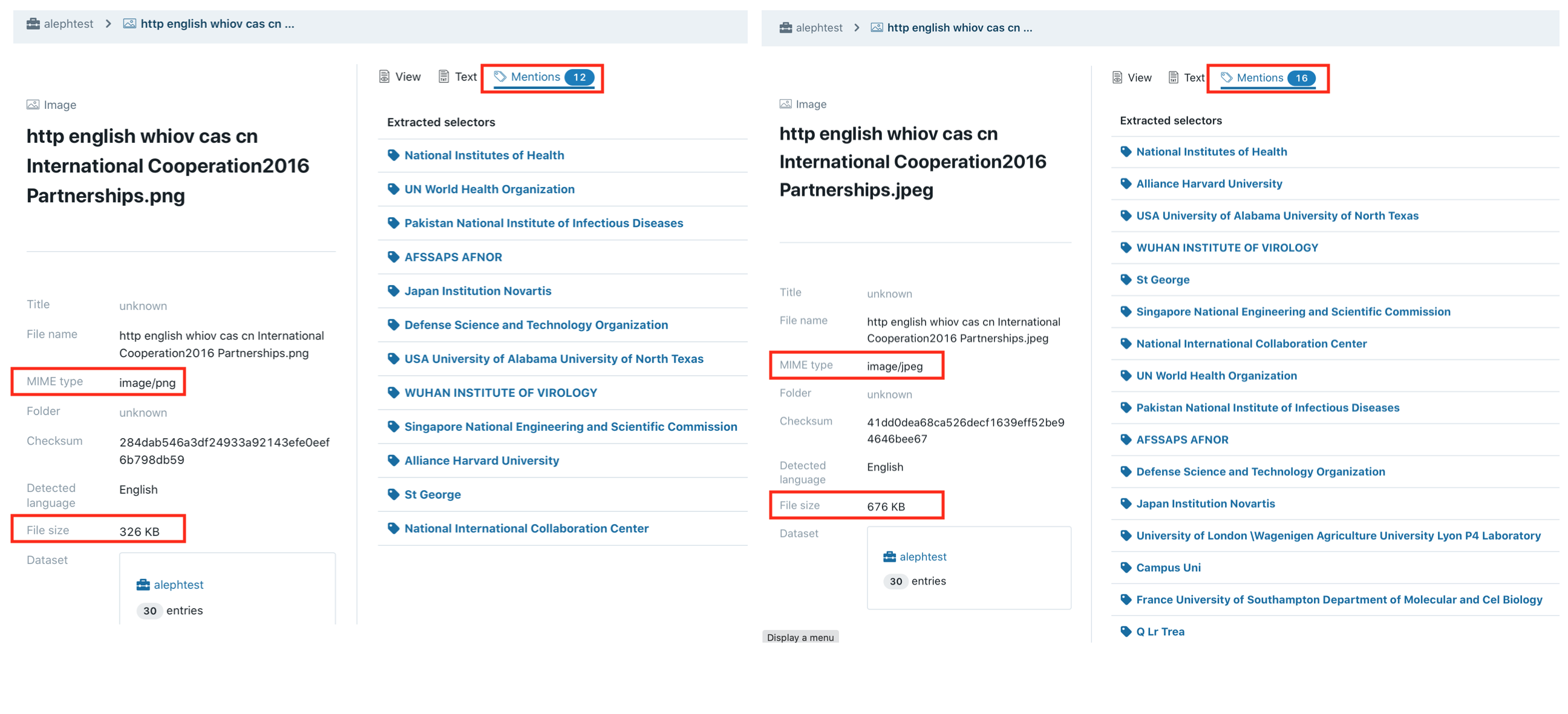The width and height of the screenshot is (1568, 714).
Task: Click Display a menu
Action: click(800, 637)
